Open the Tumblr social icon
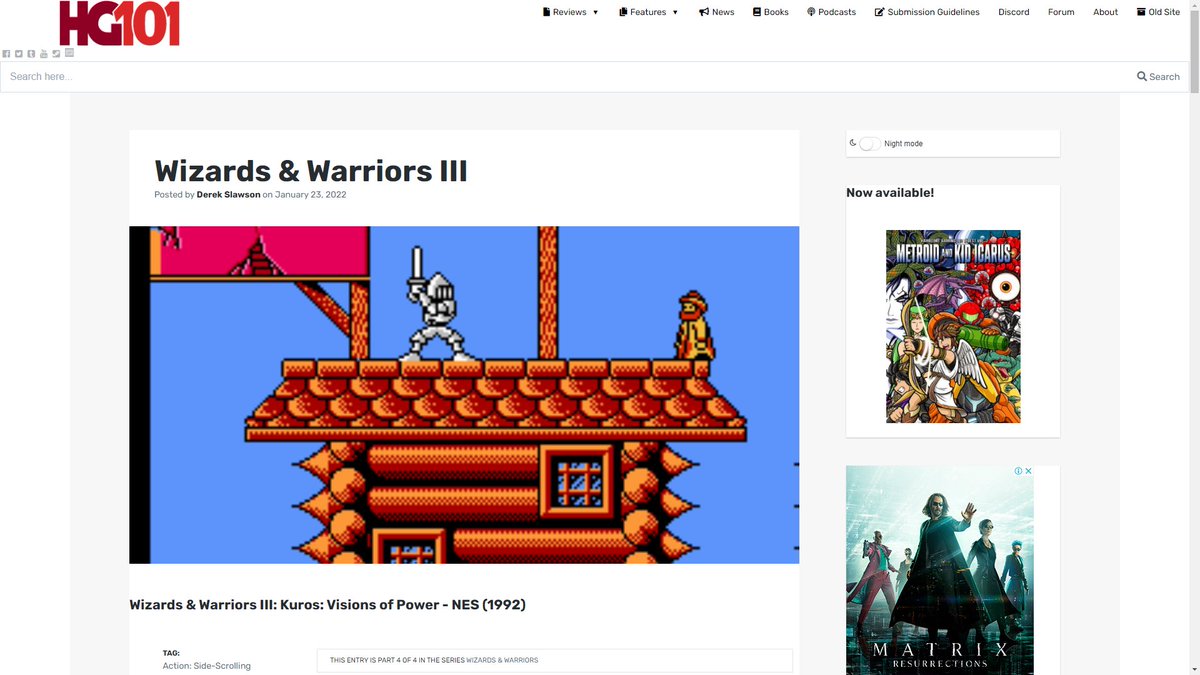 click(31, 53)
